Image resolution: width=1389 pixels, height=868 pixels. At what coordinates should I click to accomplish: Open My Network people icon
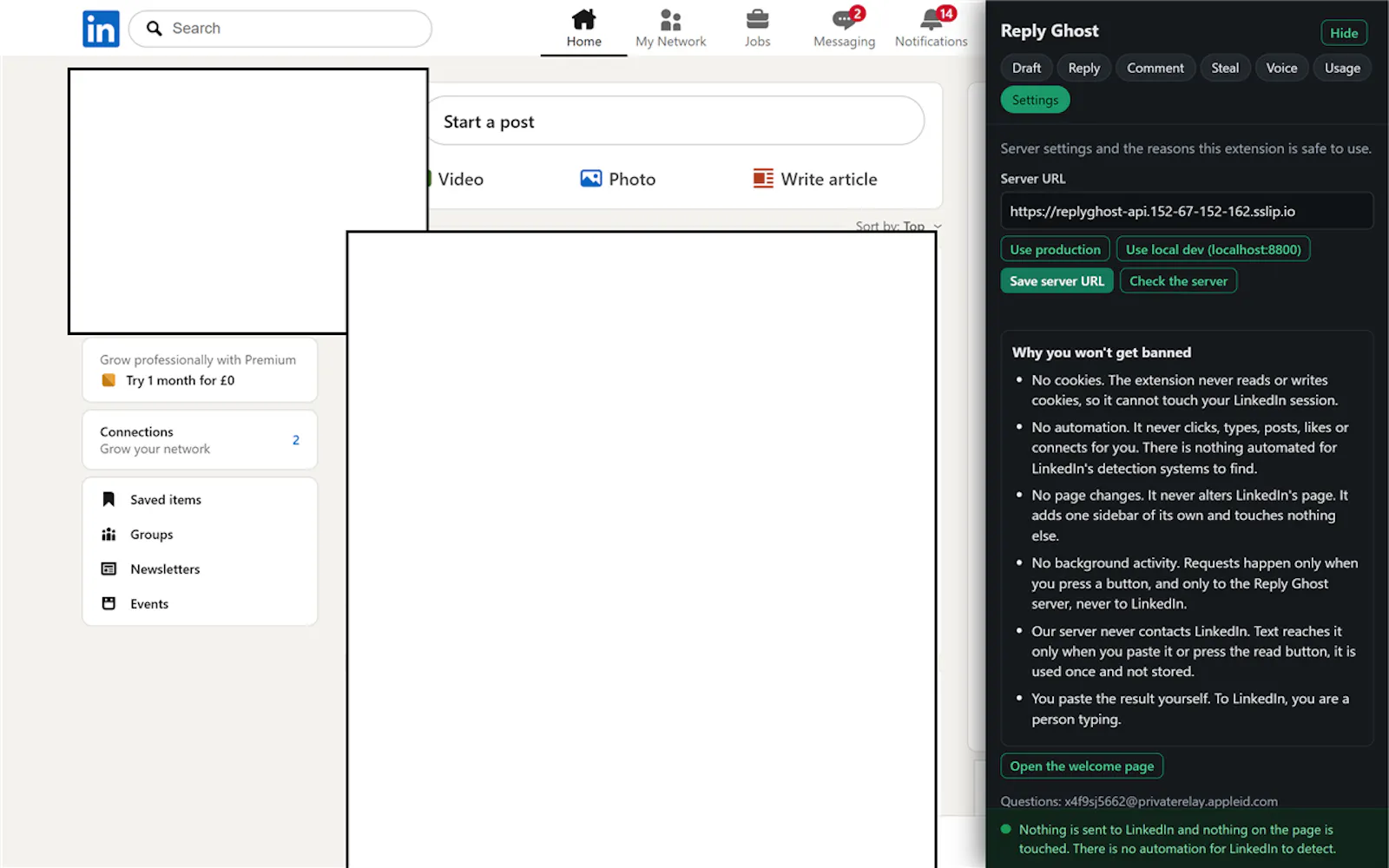pyautogui.click(x=670, y=19)
